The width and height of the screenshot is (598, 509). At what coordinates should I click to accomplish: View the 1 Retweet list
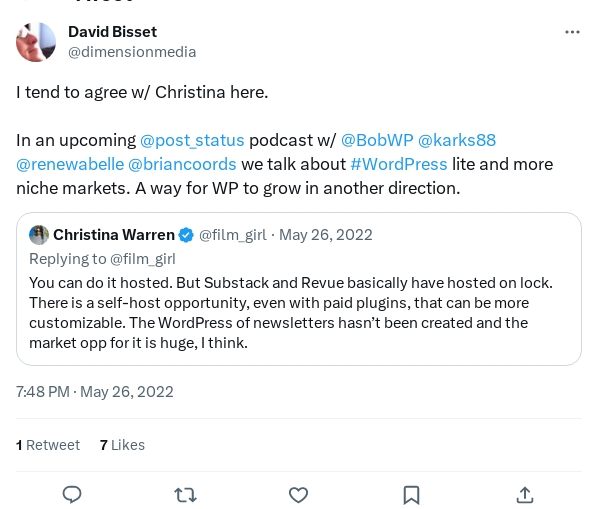click(48, 445)
